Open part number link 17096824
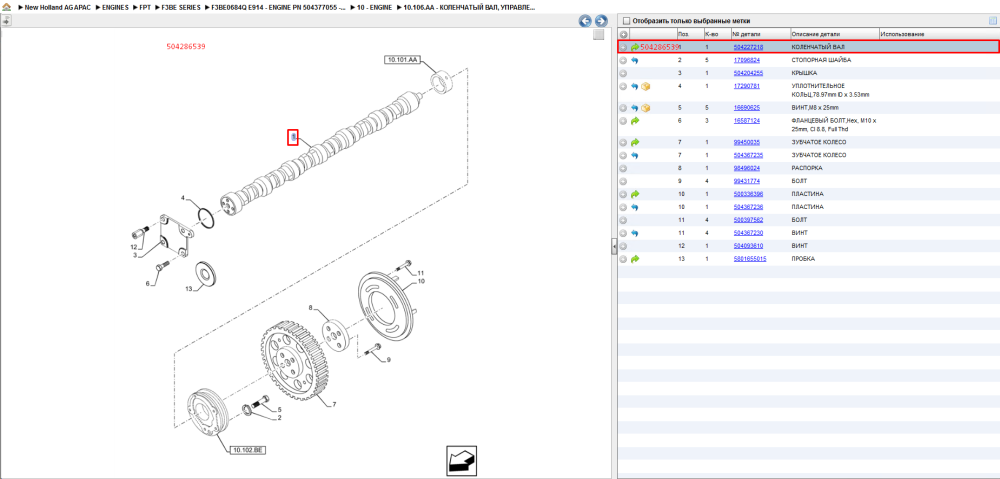 pyautogui.click(x=746, y=60)
